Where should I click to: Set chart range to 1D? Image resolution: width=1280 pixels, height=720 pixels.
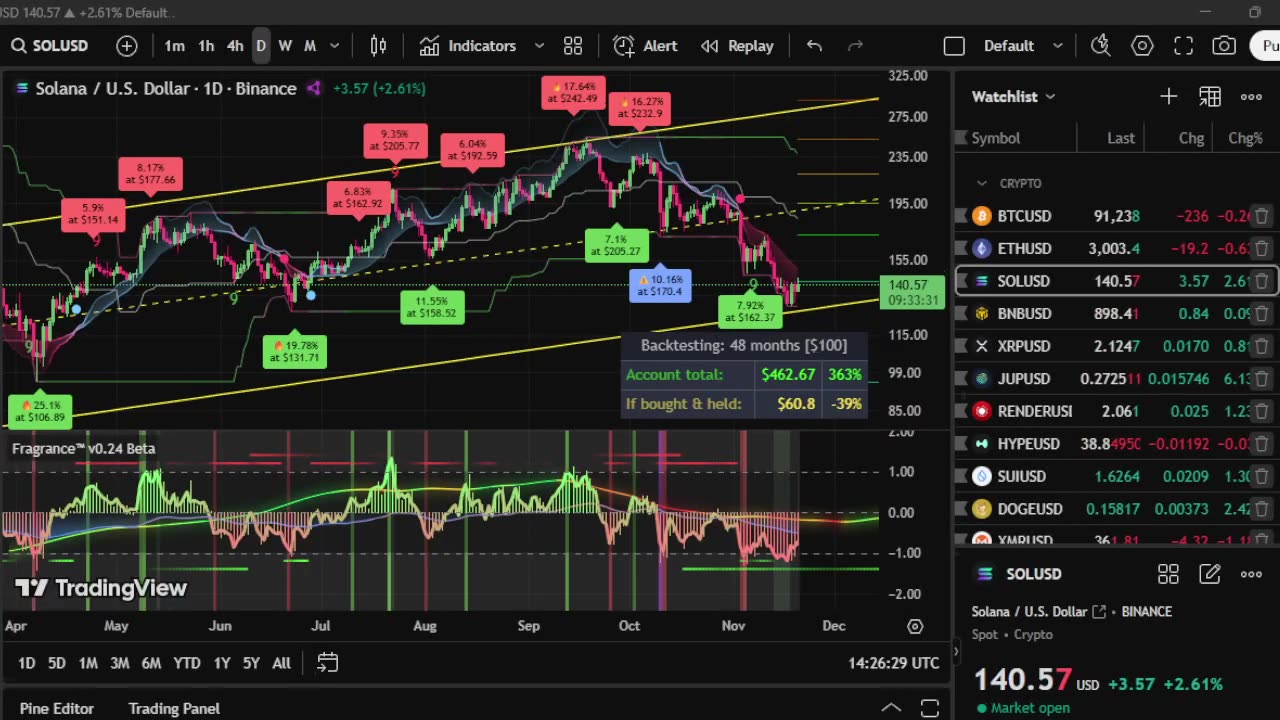tap(27, 663)
